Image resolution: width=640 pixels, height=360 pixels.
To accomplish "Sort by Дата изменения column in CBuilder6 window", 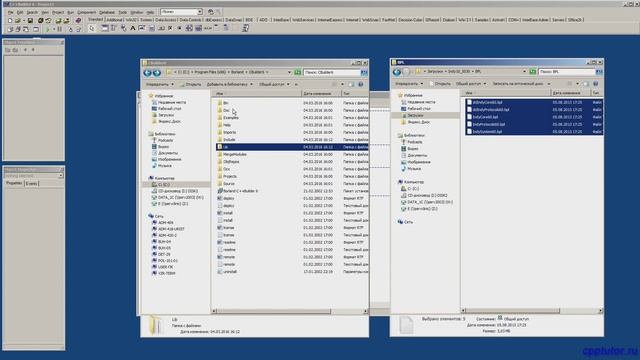I will click(x=321, y=94).
